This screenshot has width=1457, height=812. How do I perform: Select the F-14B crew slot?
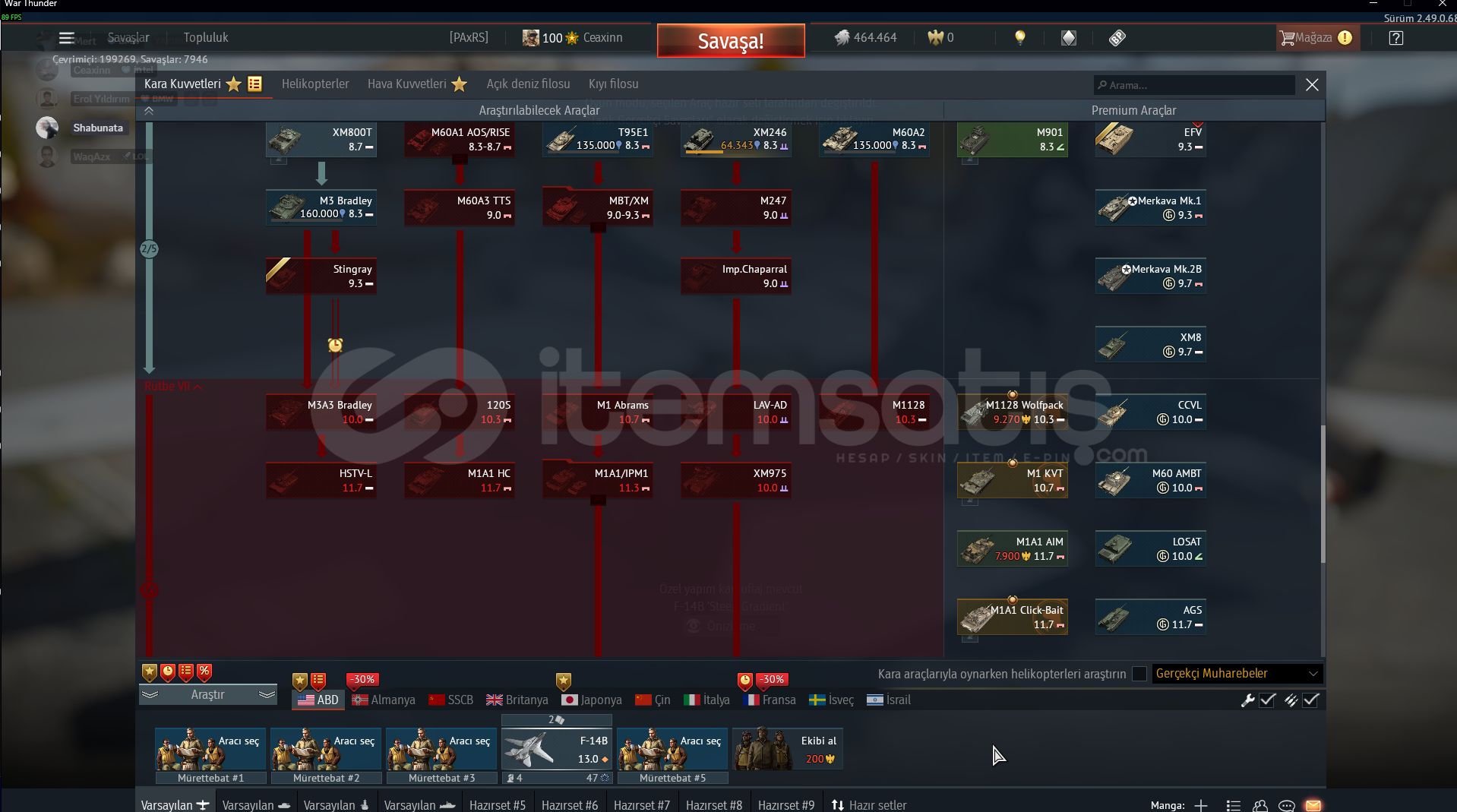557,749
